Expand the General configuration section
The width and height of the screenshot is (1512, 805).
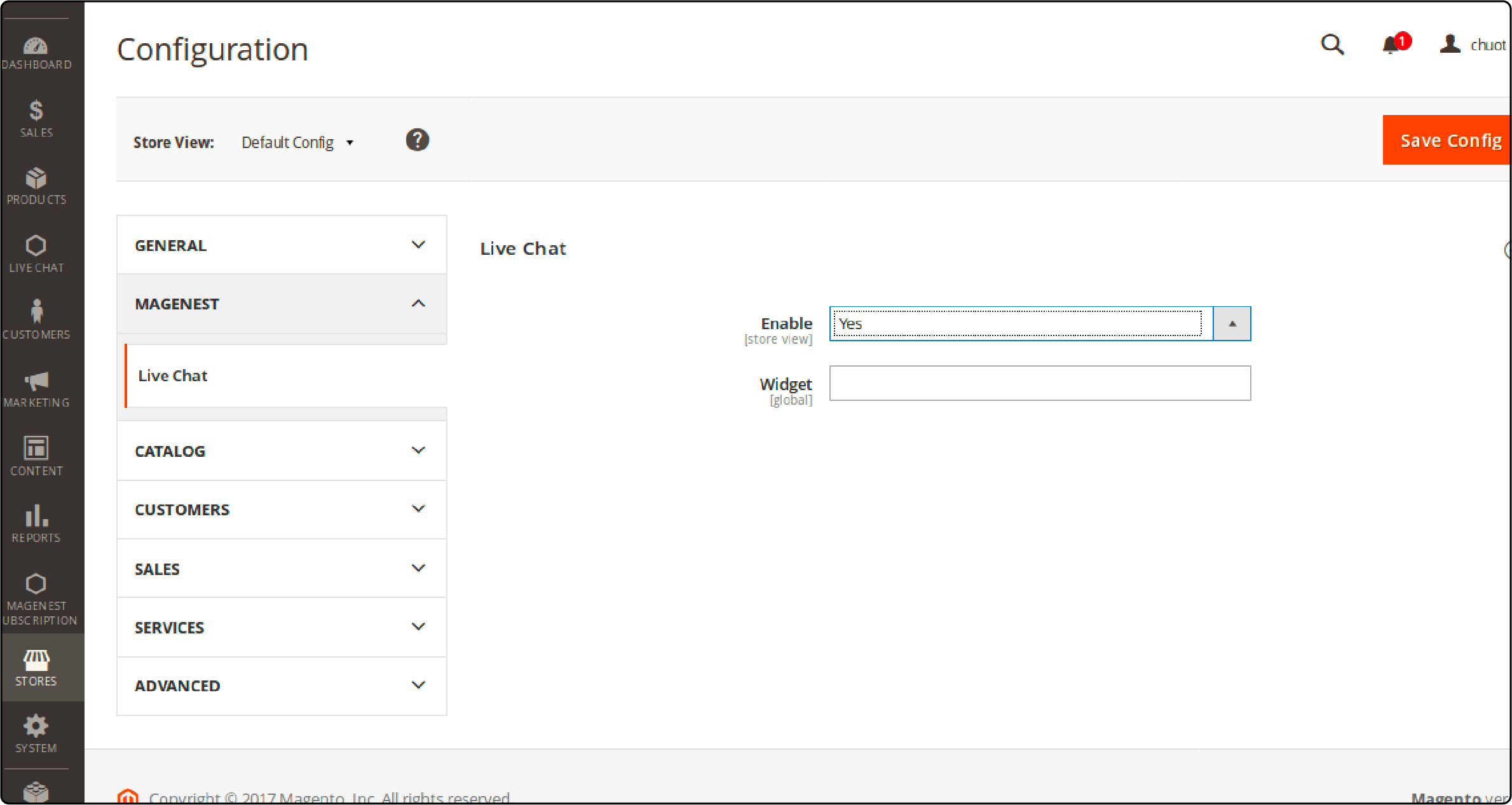point(282,245)
